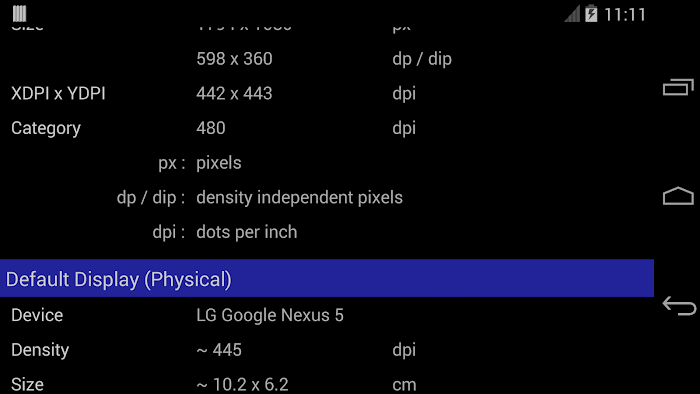Image resolution: width=700 pixels, height=394 pixels.
Task: Select the LG Google Nexus 5 value
Action: tap(270, 315)
